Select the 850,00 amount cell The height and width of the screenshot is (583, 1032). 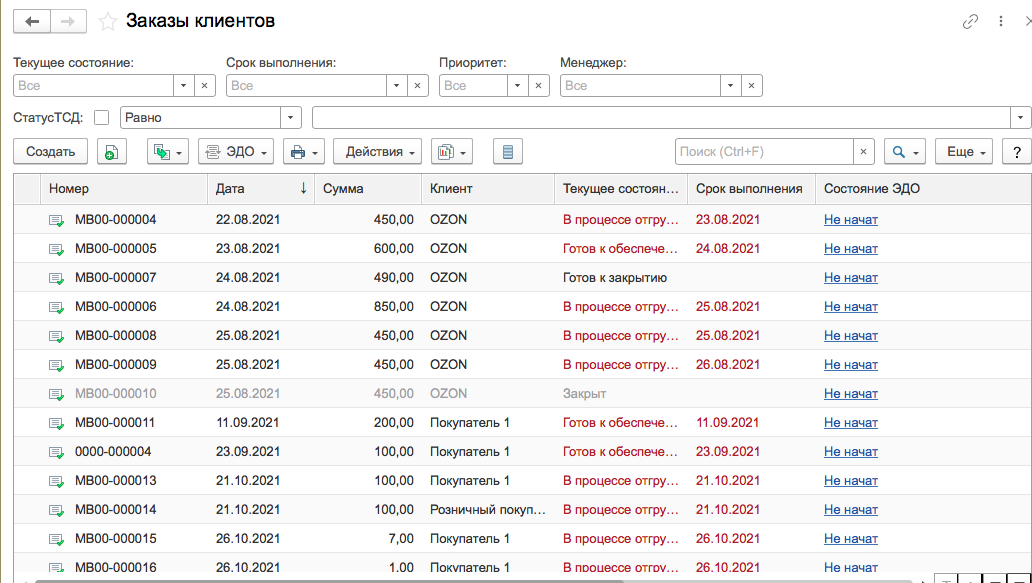pyautogui.click(x=368, y=307)
